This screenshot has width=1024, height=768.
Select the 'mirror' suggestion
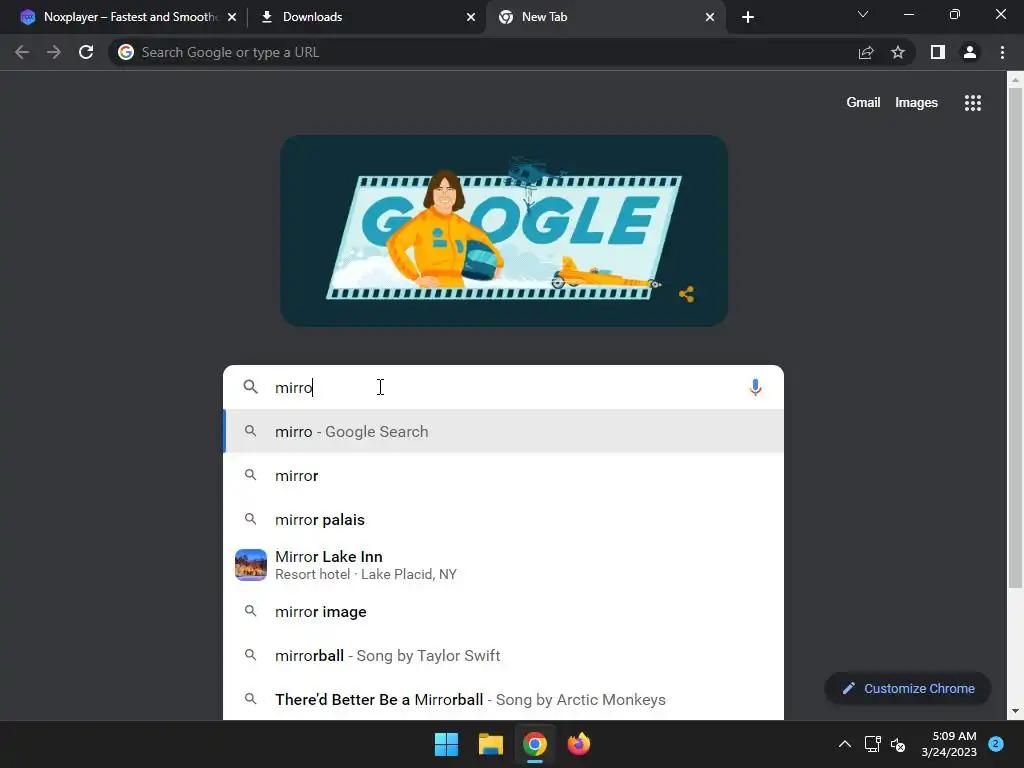coord(503,475)
